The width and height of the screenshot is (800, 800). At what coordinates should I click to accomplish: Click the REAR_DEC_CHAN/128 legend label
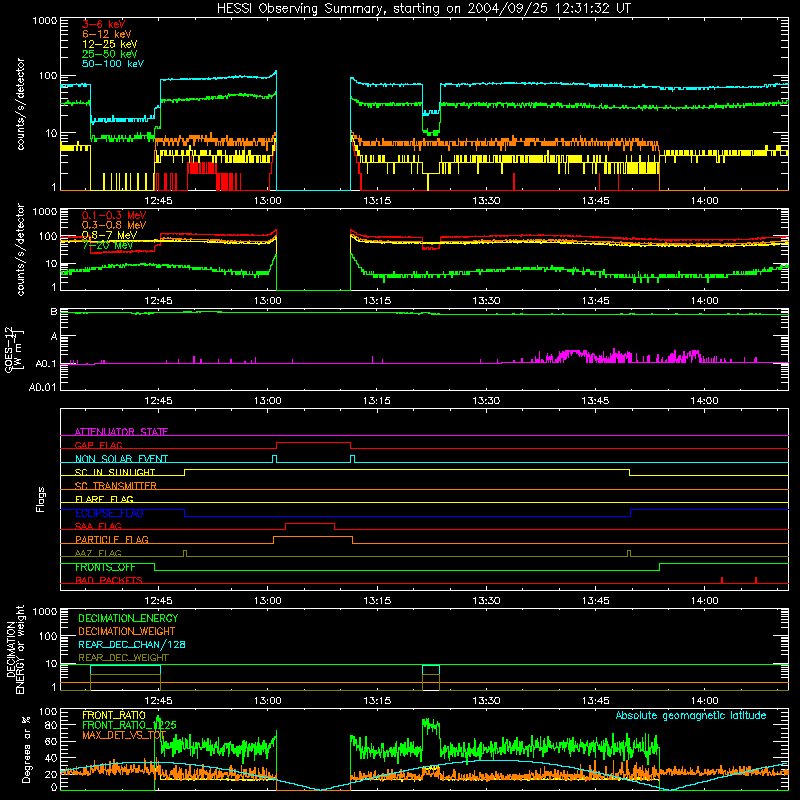coord(132,644)
